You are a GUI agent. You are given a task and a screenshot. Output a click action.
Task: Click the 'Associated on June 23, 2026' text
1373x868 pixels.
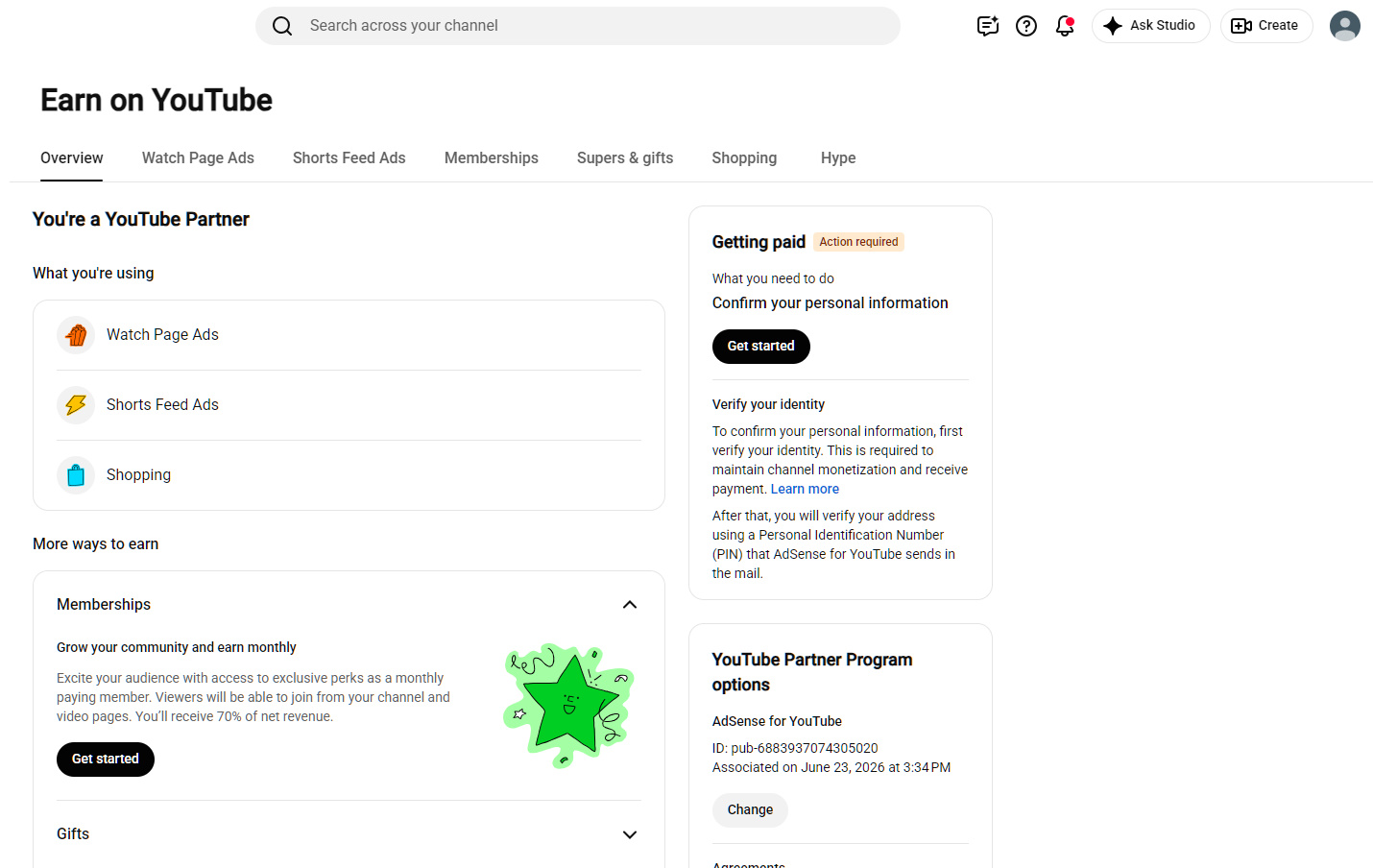(831, 768)
